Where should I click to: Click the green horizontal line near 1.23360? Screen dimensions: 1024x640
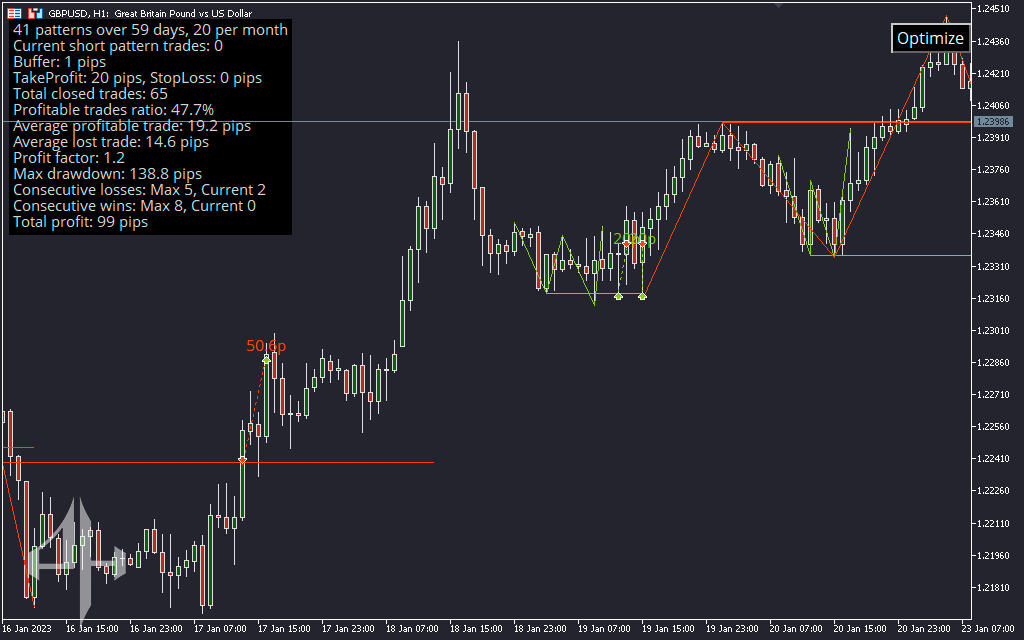tap(890, 255)
